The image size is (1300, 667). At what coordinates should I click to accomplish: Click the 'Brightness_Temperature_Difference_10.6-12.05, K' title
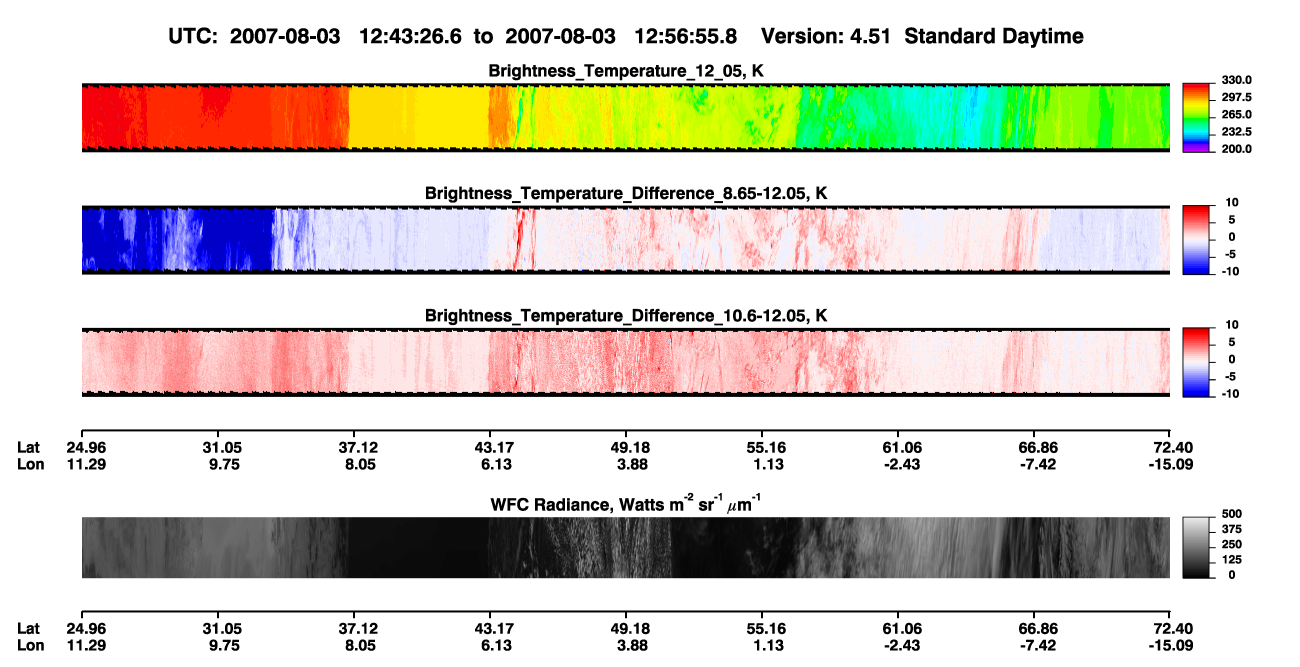(627, 316)
